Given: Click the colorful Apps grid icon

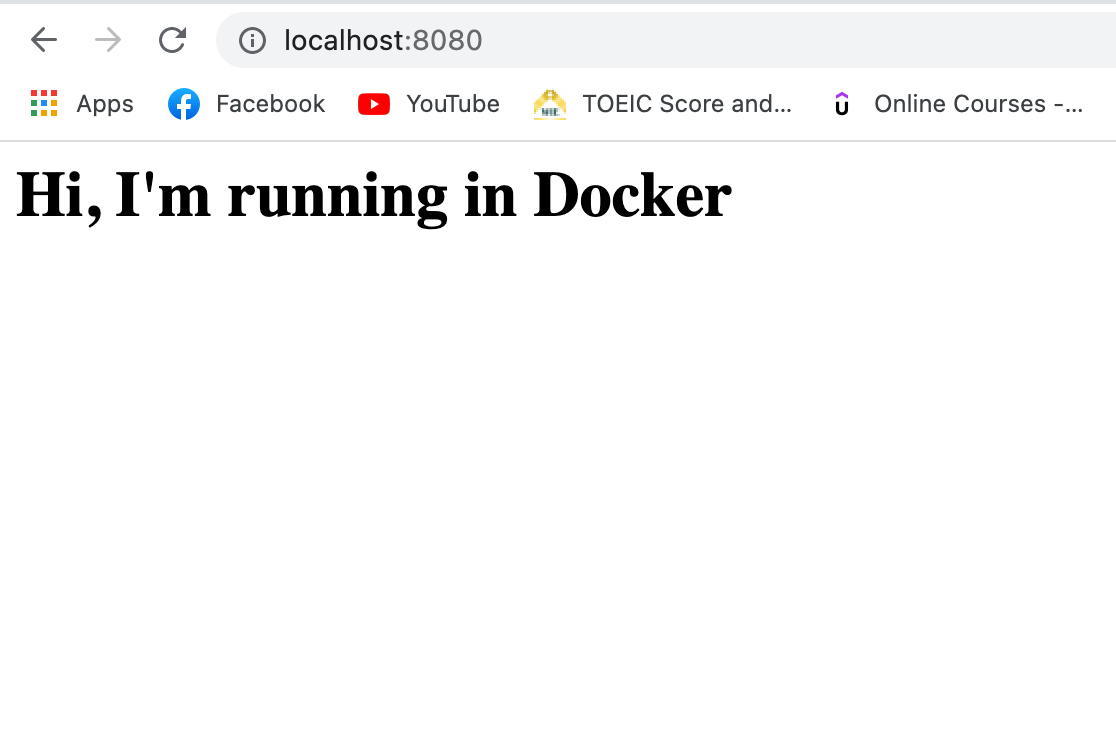Looking at the screenshot, I should point(44,104).
